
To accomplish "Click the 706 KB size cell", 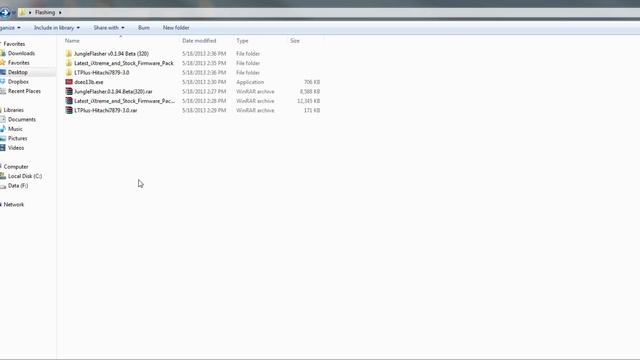I will [x=312, y=82].
